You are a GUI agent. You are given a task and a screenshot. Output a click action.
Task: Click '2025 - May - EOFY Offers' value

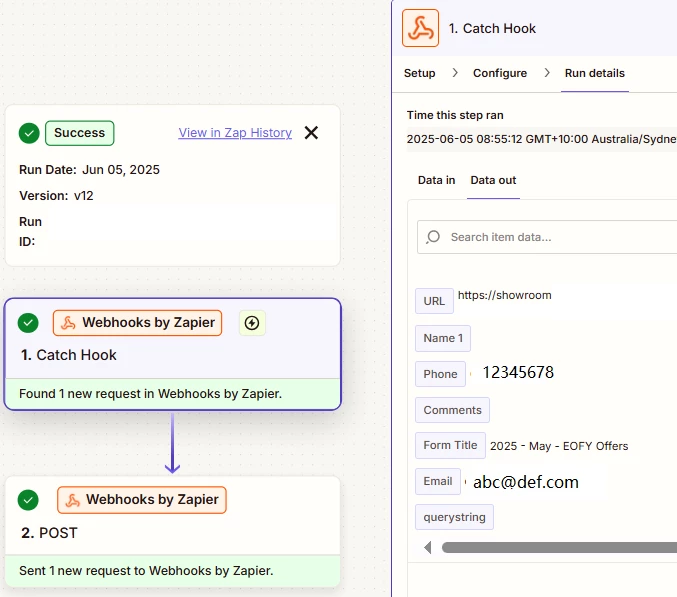coord(559,446)
